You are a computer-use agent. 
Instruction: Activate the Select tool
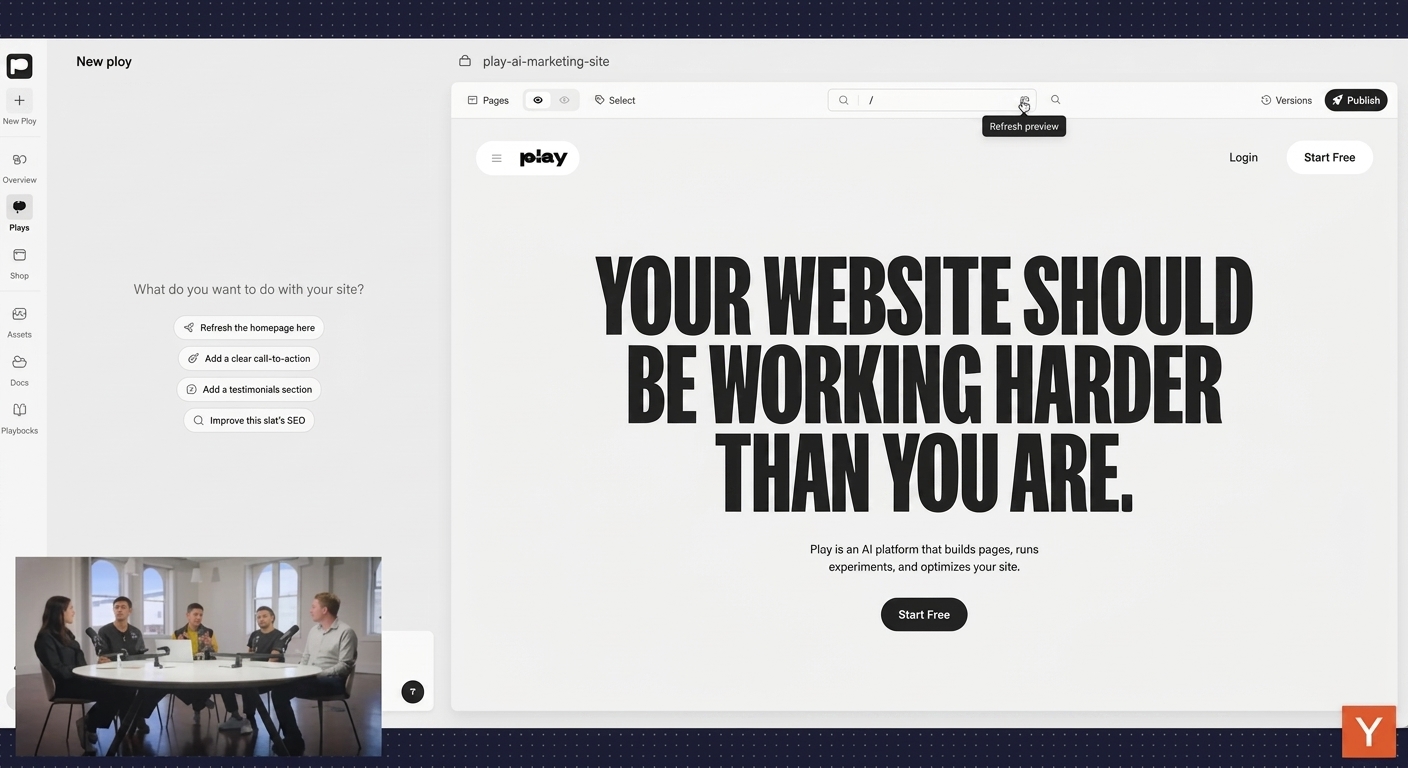coord(615,100)
